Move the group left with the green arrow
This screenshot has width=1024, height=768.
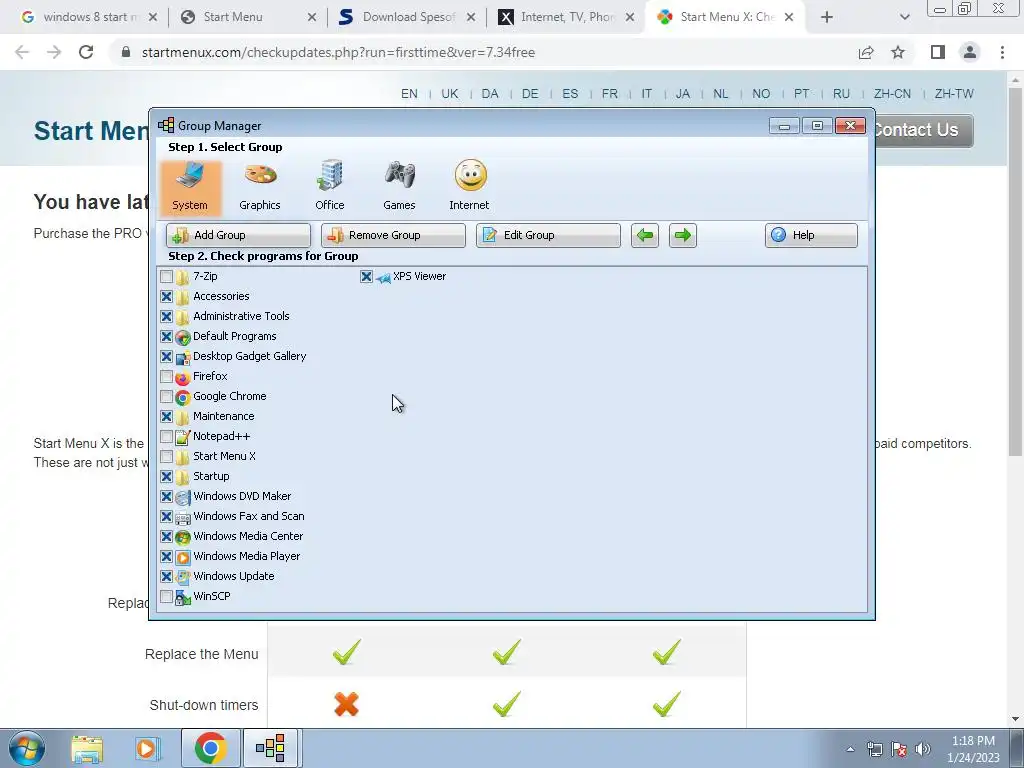point(645,235)
